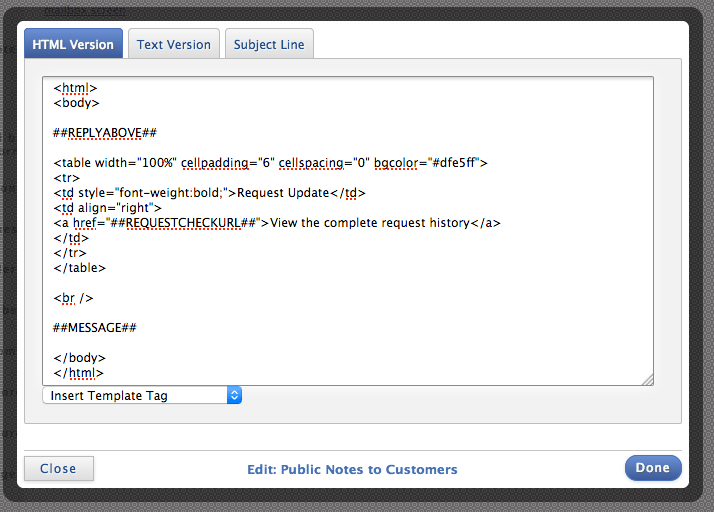The image size is (714, 512).
Task: Select the Subject Line tab
Action: [269, 44]
